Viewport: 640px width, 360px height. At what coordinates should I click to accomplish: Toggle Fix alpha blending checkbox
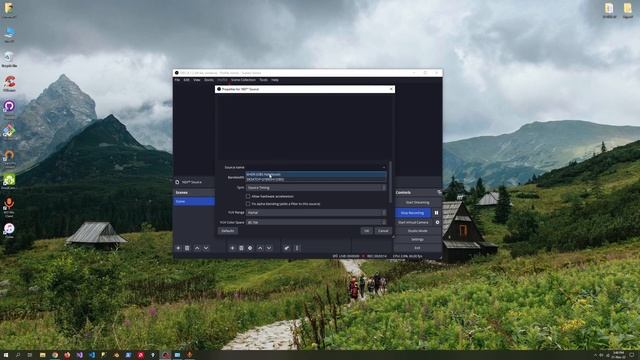[x=248, y=204]
